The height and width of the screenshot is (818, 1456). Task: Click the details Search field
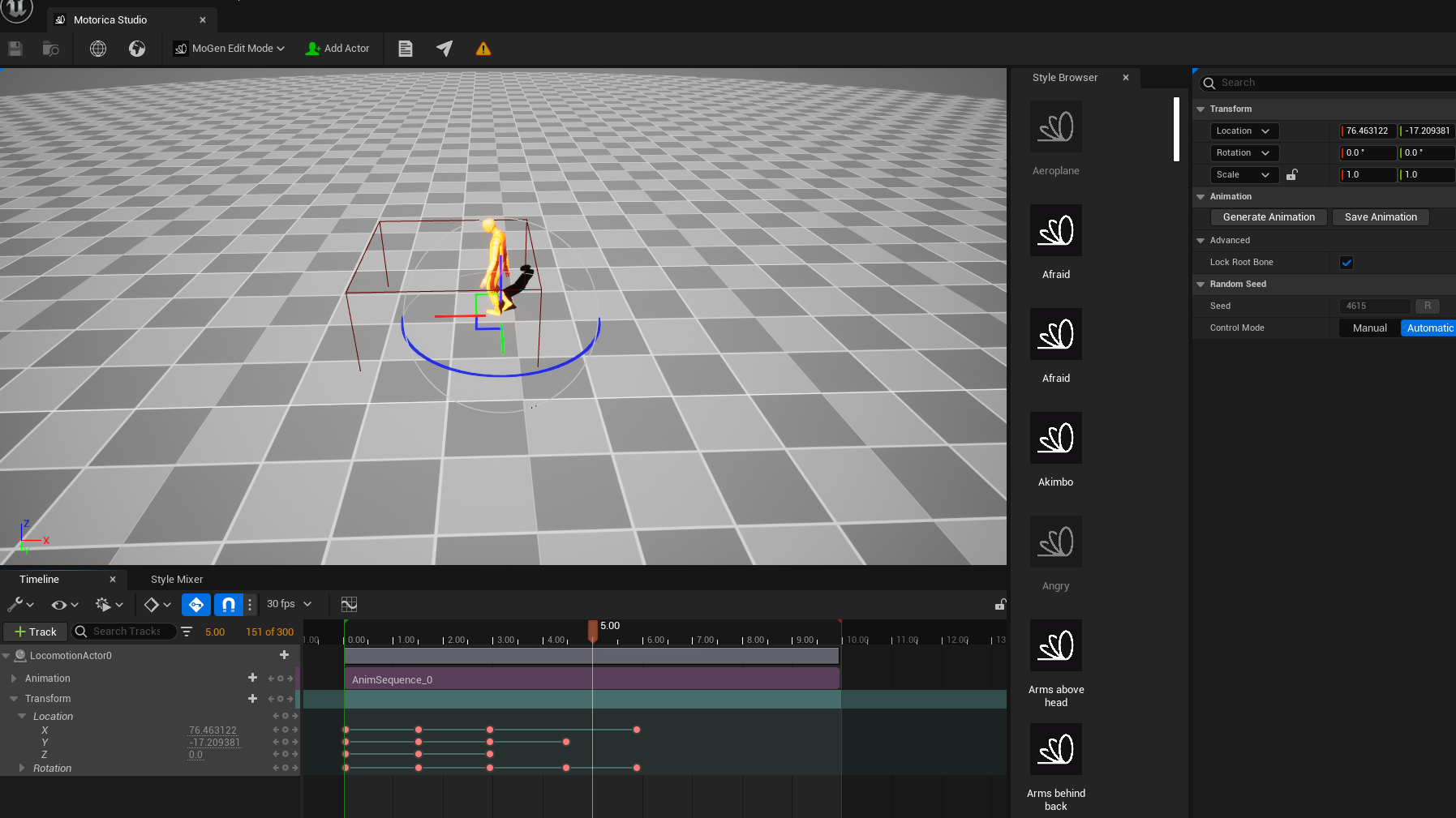pos(1330,83)
